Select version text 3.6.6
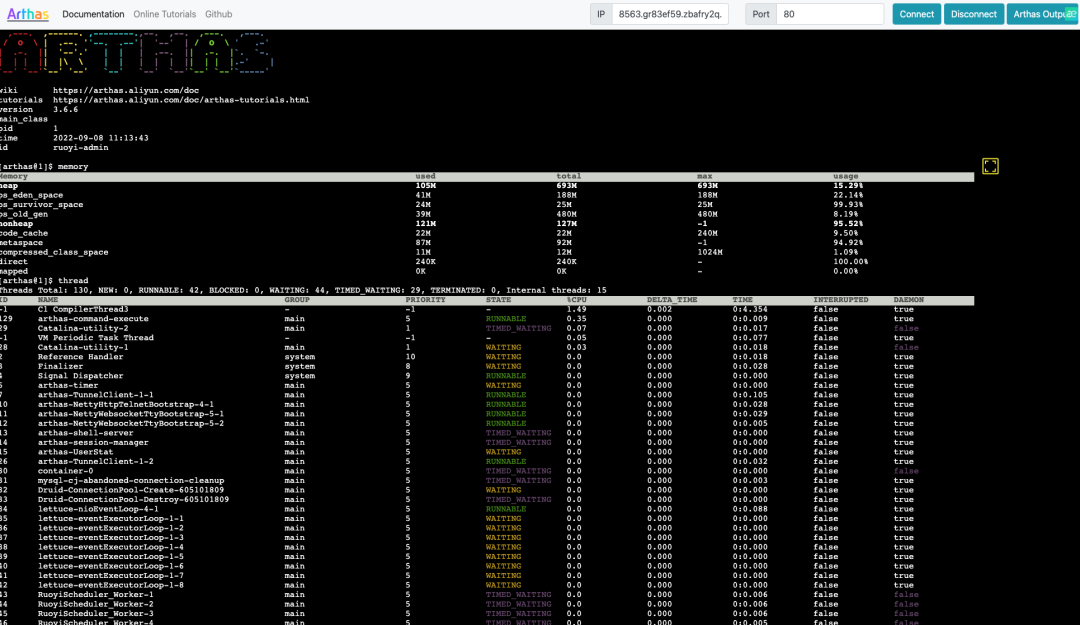Viewport: 1080px width, 625px height. 65,110
